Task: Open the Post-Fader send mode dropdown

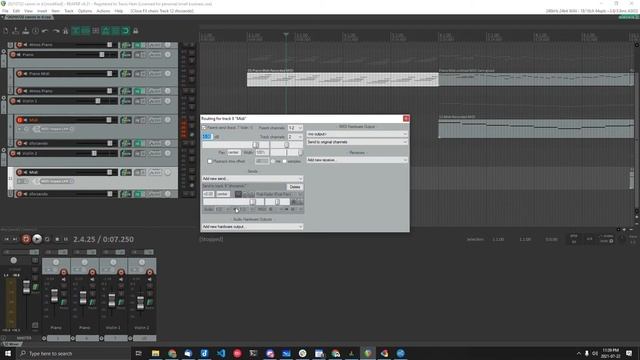Action: click(x=279, y=194)
